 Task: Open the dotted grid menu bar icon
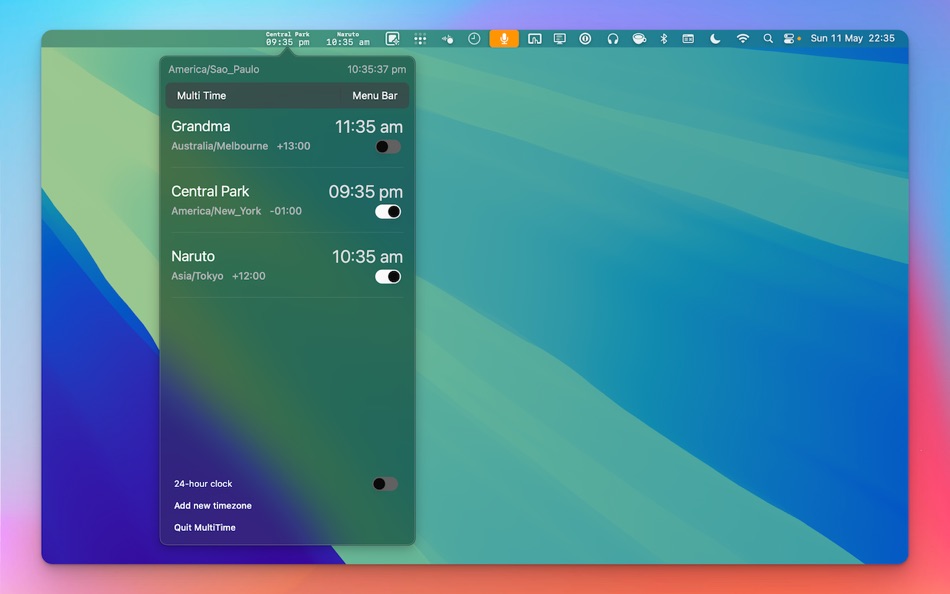tap(420, 39)
